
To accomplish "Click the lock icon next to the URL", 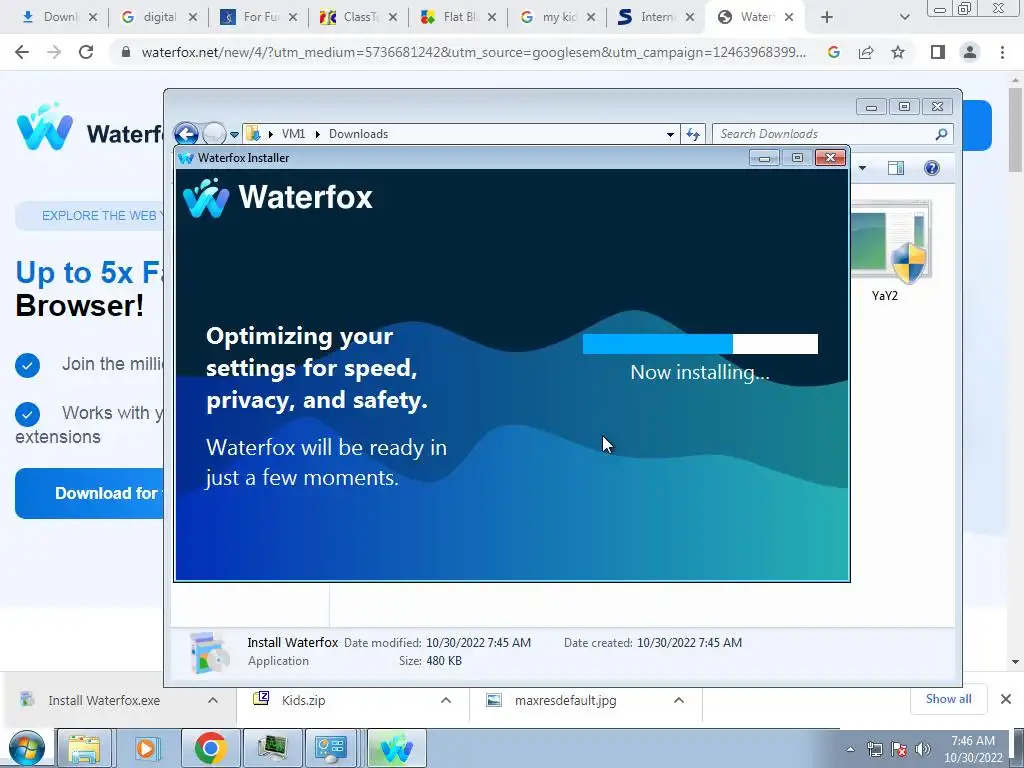I will 126,52.
